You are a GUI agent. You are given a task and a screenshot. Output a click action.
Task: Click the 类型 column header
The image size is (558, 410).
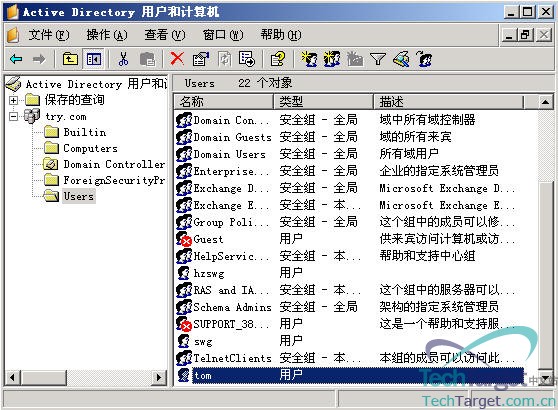(323, 102)
